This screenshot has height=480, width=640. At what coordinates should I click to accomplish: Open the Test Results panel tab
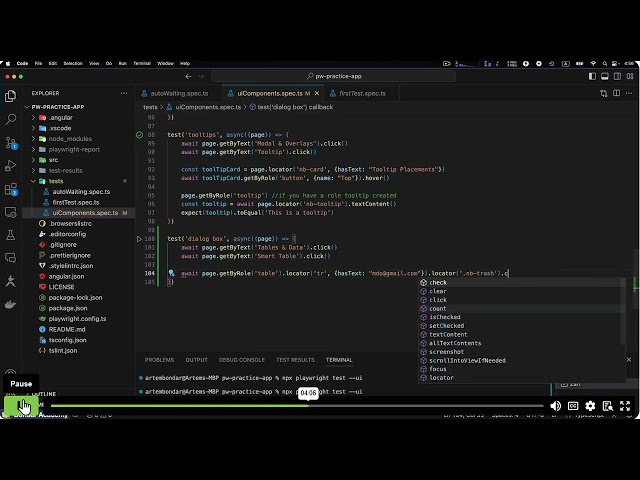point(295,360)
